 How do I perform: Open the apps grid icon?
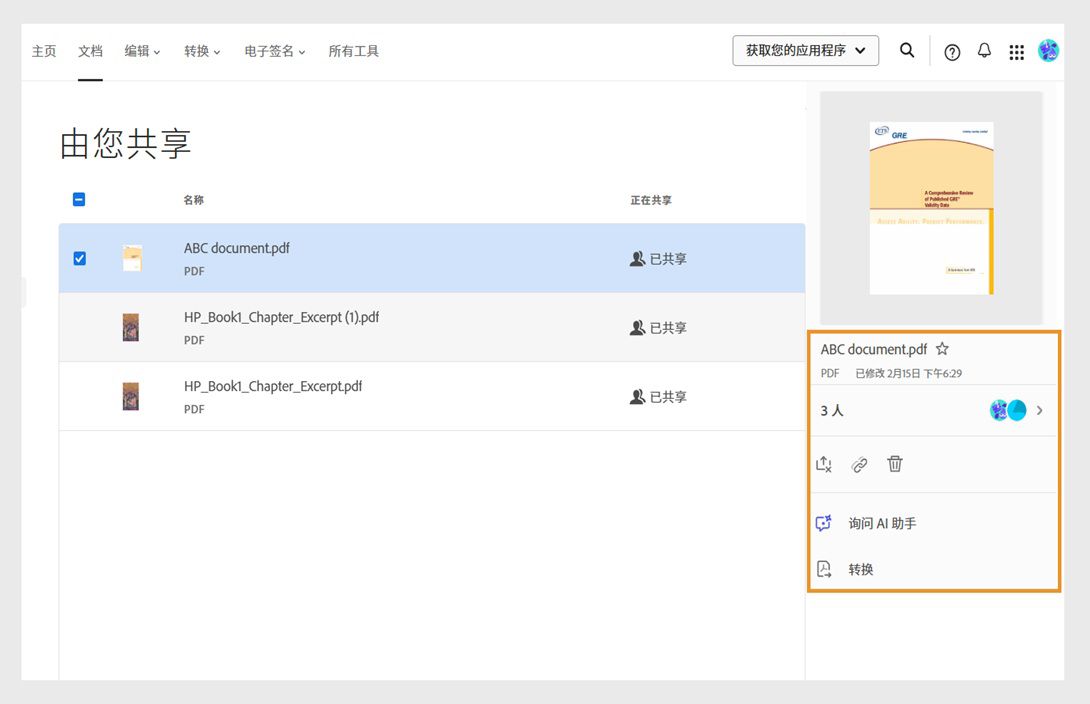tap(1017, 51)
